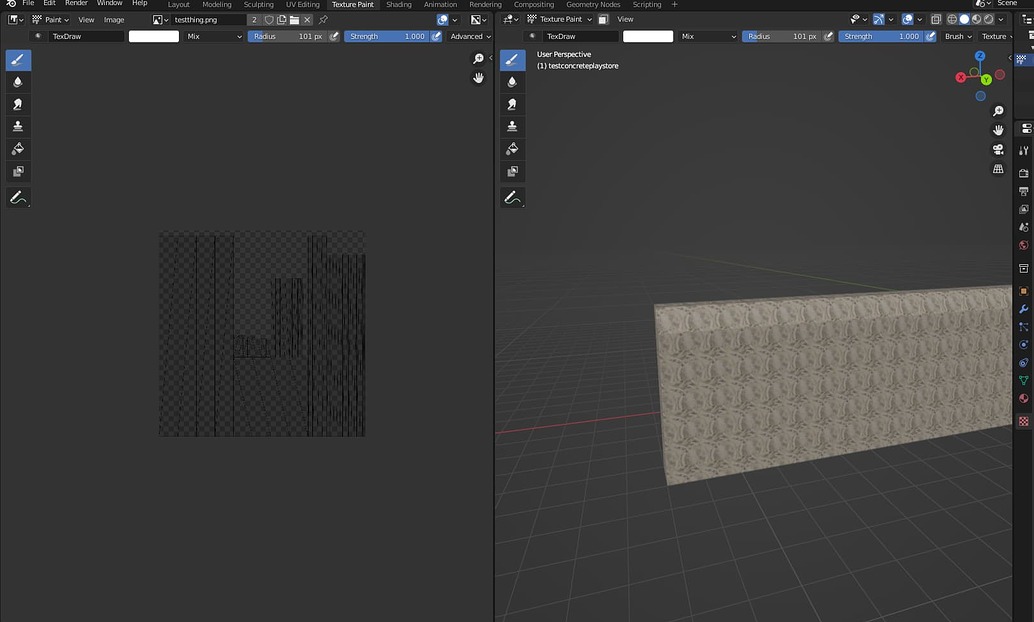Browse linked image dropdown beside testthing.png
Screen dimensions: 1034x622
click(x=160, y=20)
